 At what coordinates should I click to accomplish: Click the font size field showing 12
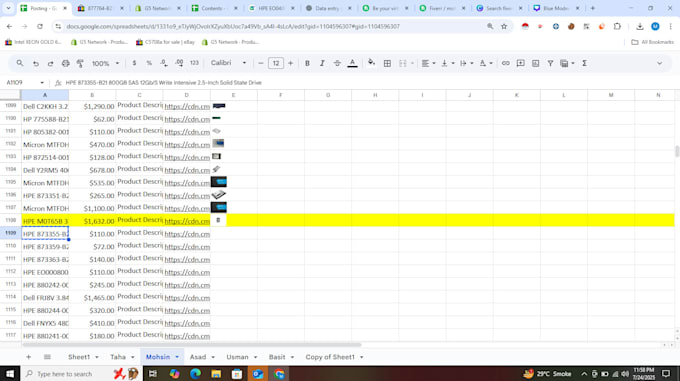pos(276,63)
